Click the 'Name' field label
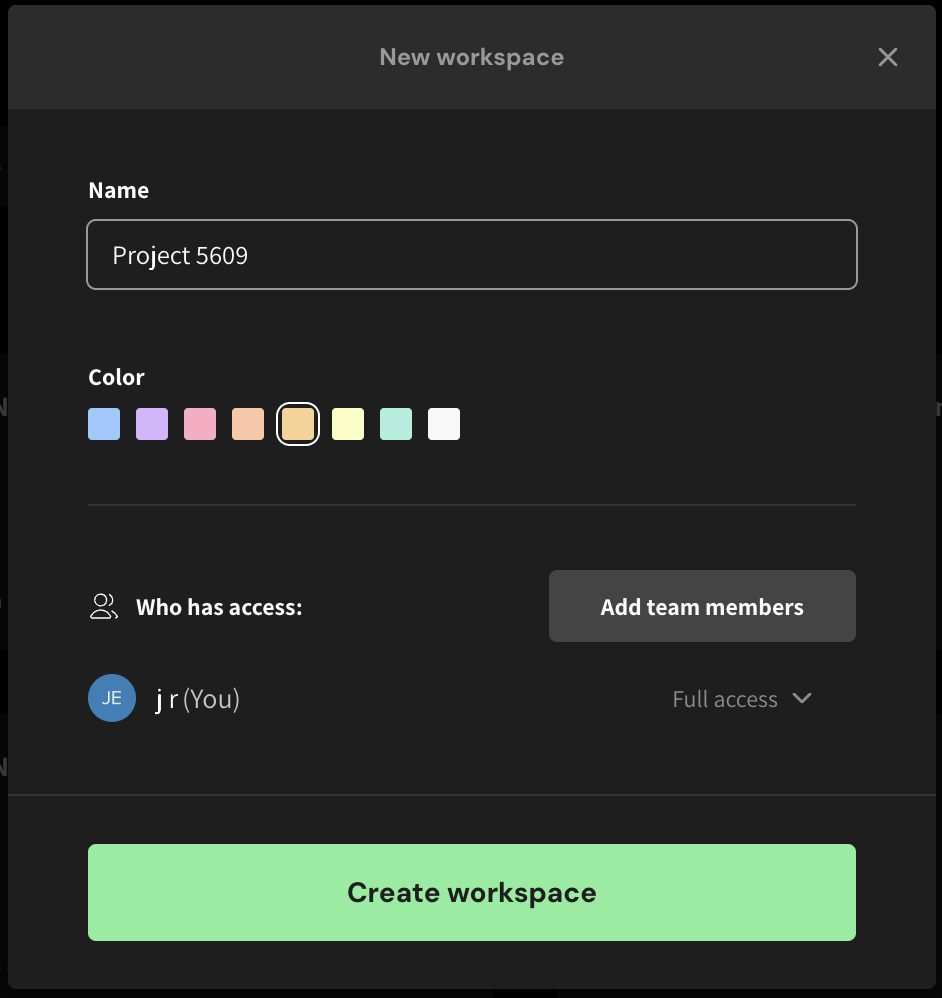This screenshot has height=998, width=942. (118, 190)
